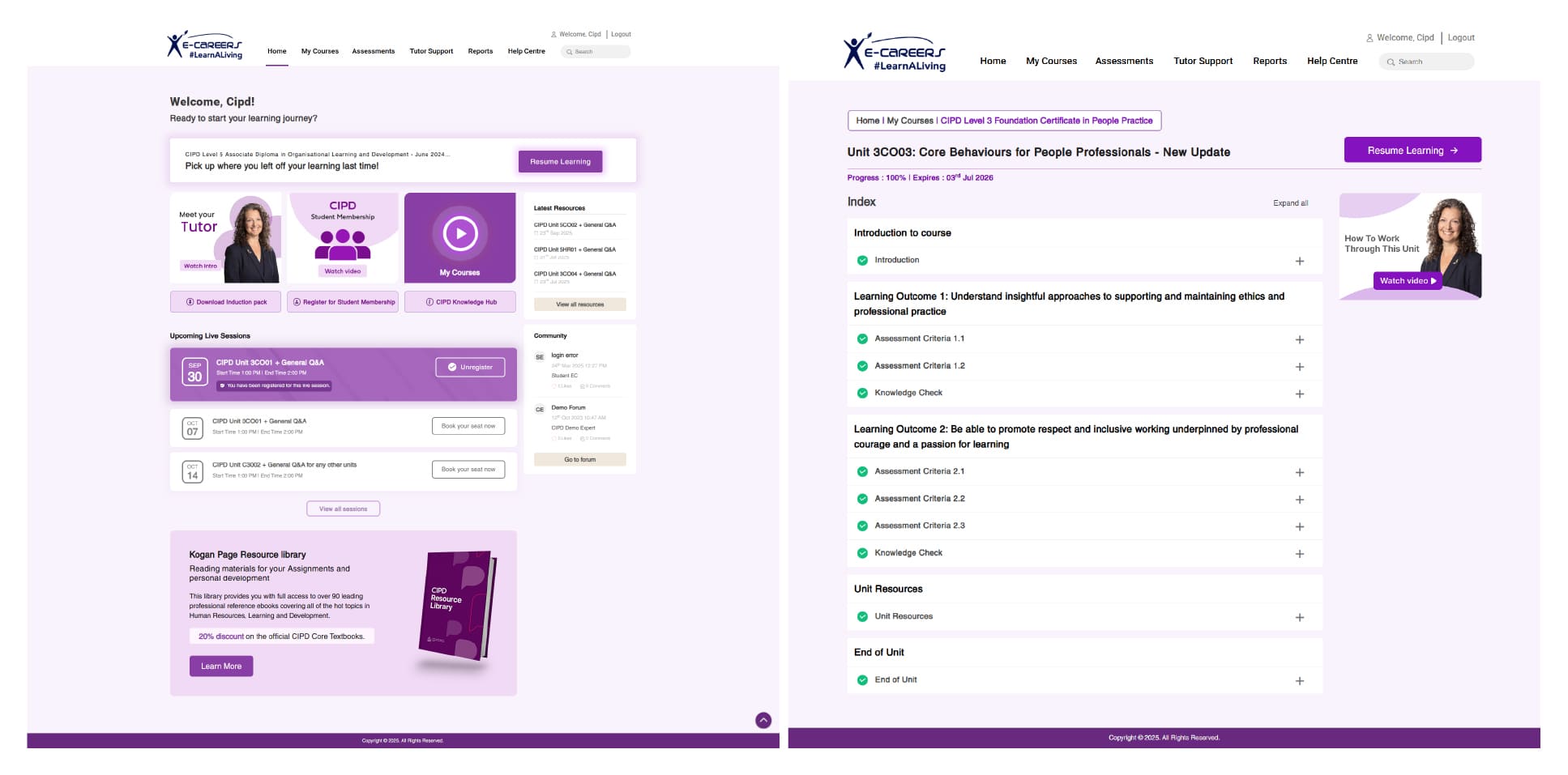The image size is (1568, 775).
Task: Click Expand all link above the index
Action: coord(1290,203)
